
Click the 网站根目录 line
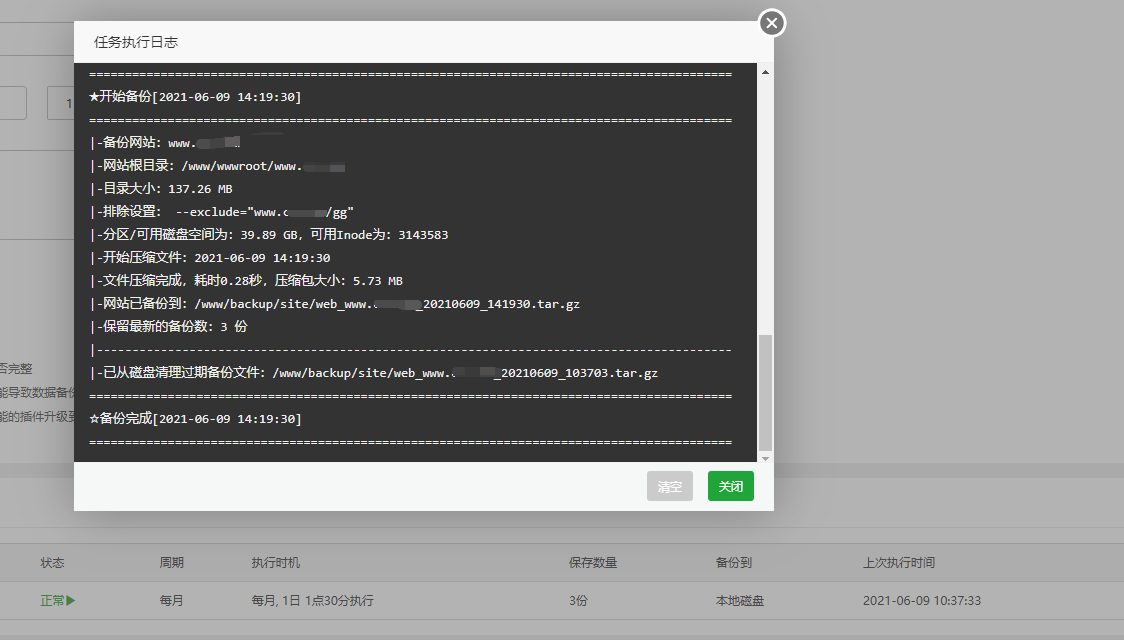tap(218, 166)
